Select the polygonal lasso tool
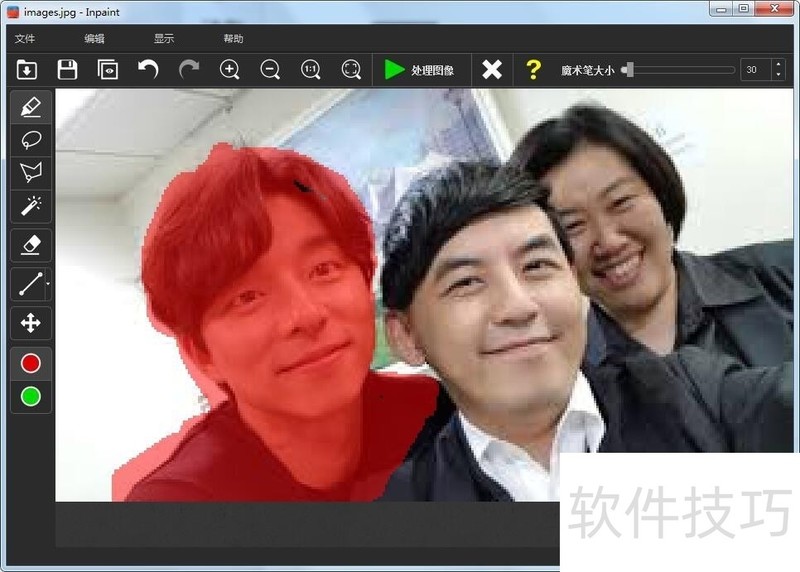This screenshot has width=800, height=572. (31, 172)
